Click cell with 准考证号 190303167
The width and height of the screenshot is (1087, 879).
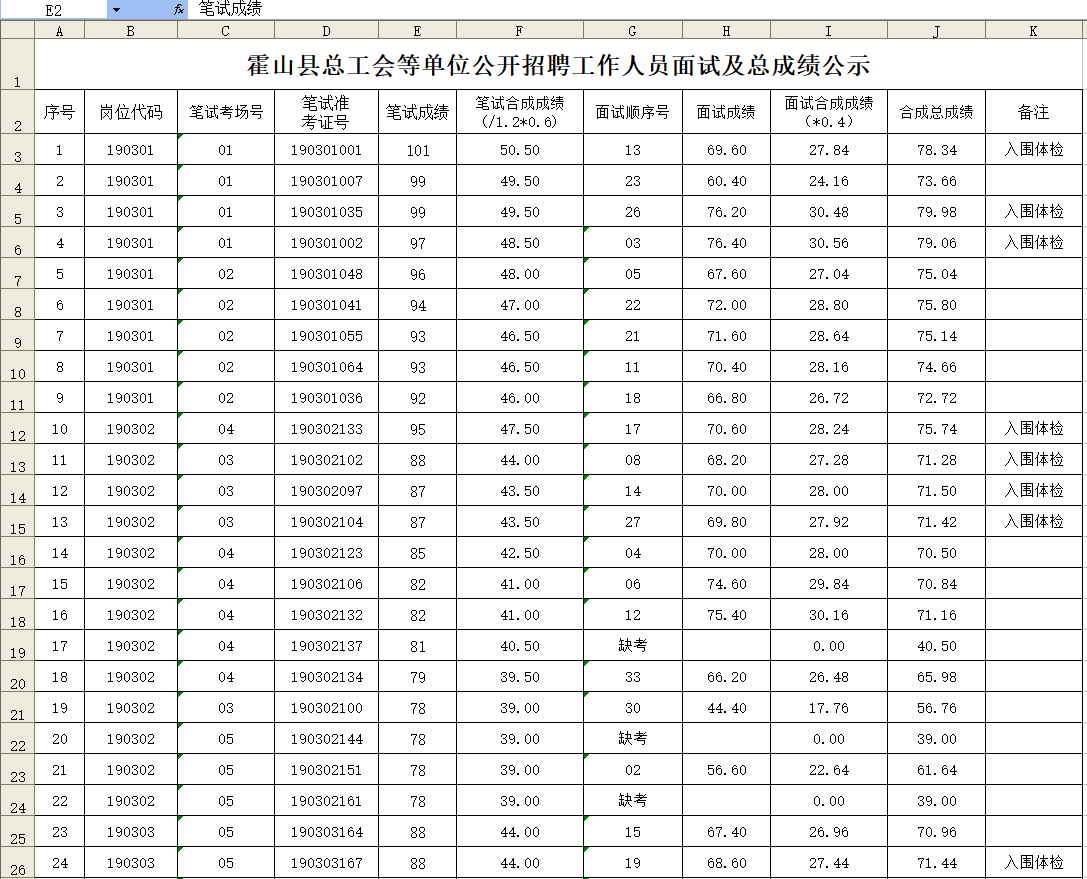[x=327, y=862]
